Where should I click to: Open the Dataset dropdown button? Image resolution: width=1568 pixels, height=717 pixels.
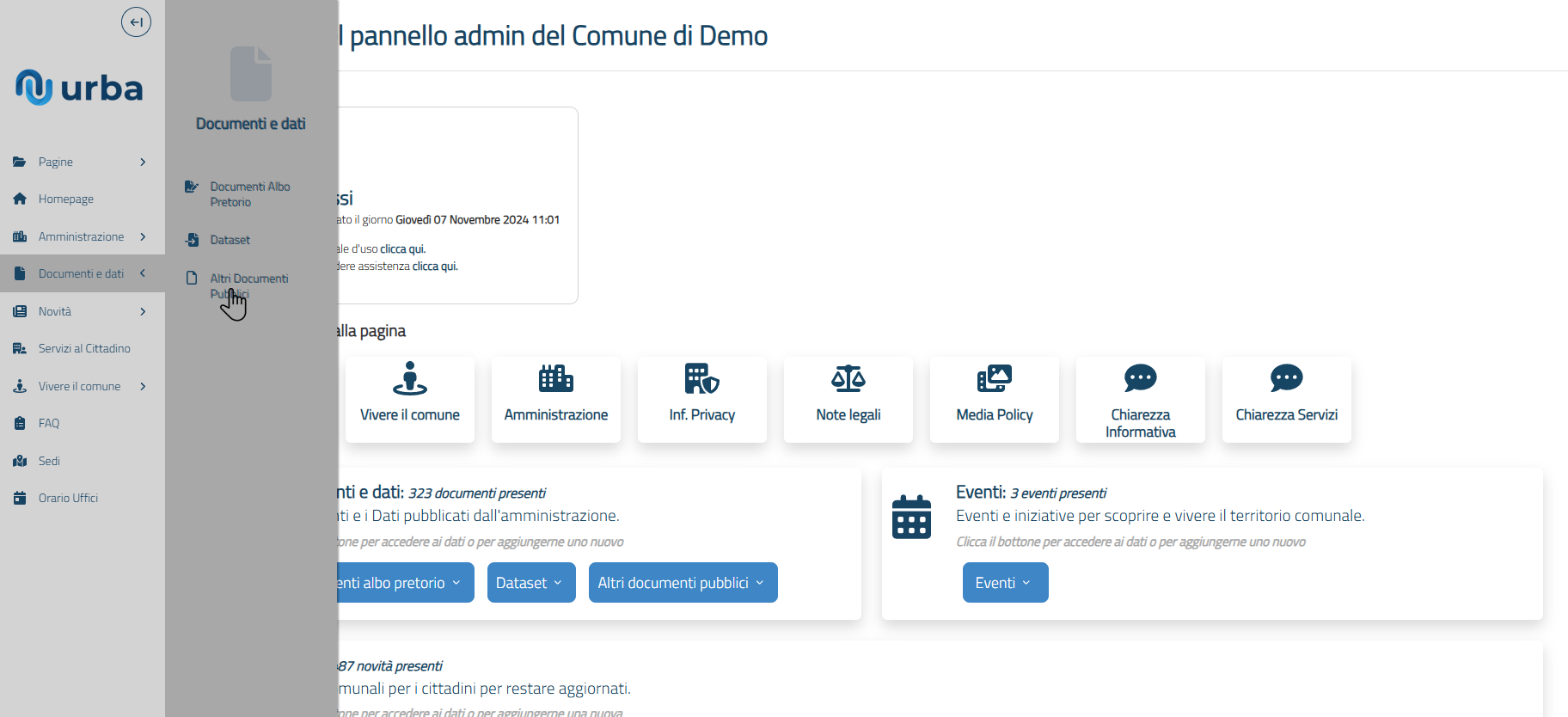tap(530, 583)
